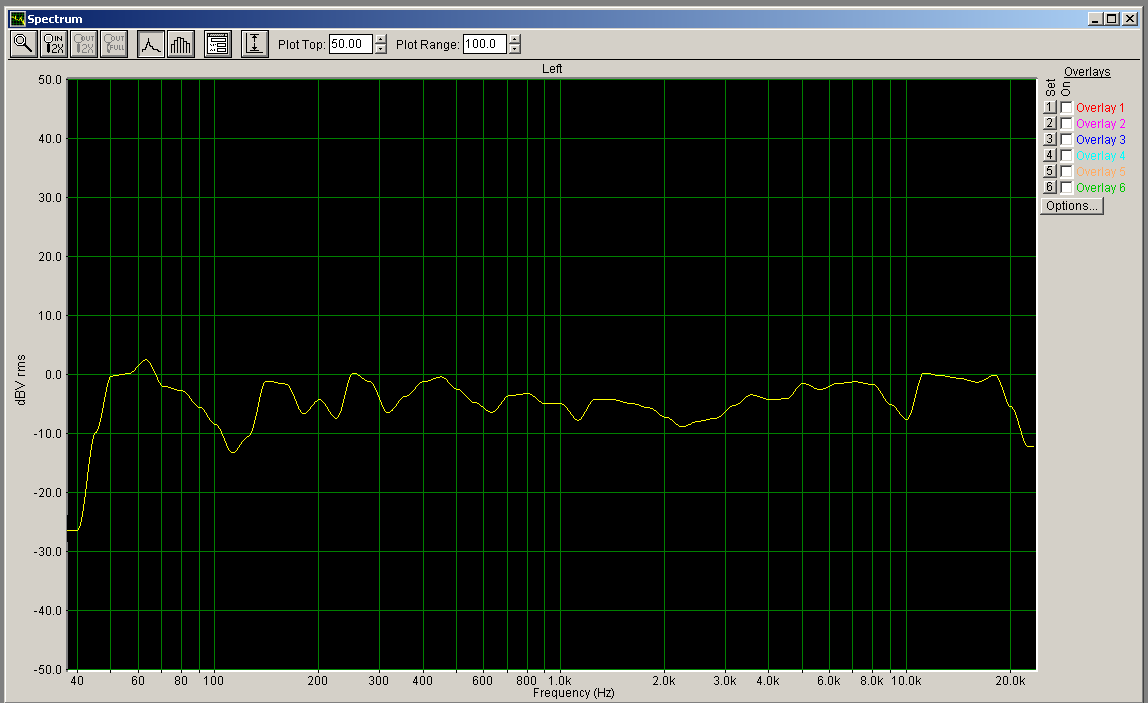This screenshot has height=703, width=1148.
Task: Enable Overlay 4 checkbox
Action: (1066, 156)
